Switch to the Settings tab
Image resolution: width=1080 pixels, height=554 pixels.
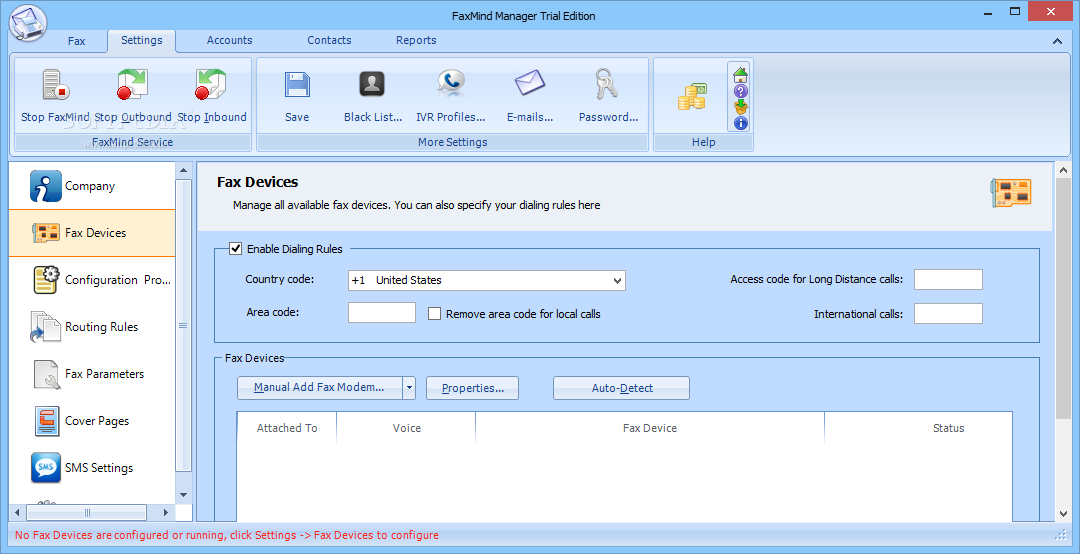click(x=142, y=40)
